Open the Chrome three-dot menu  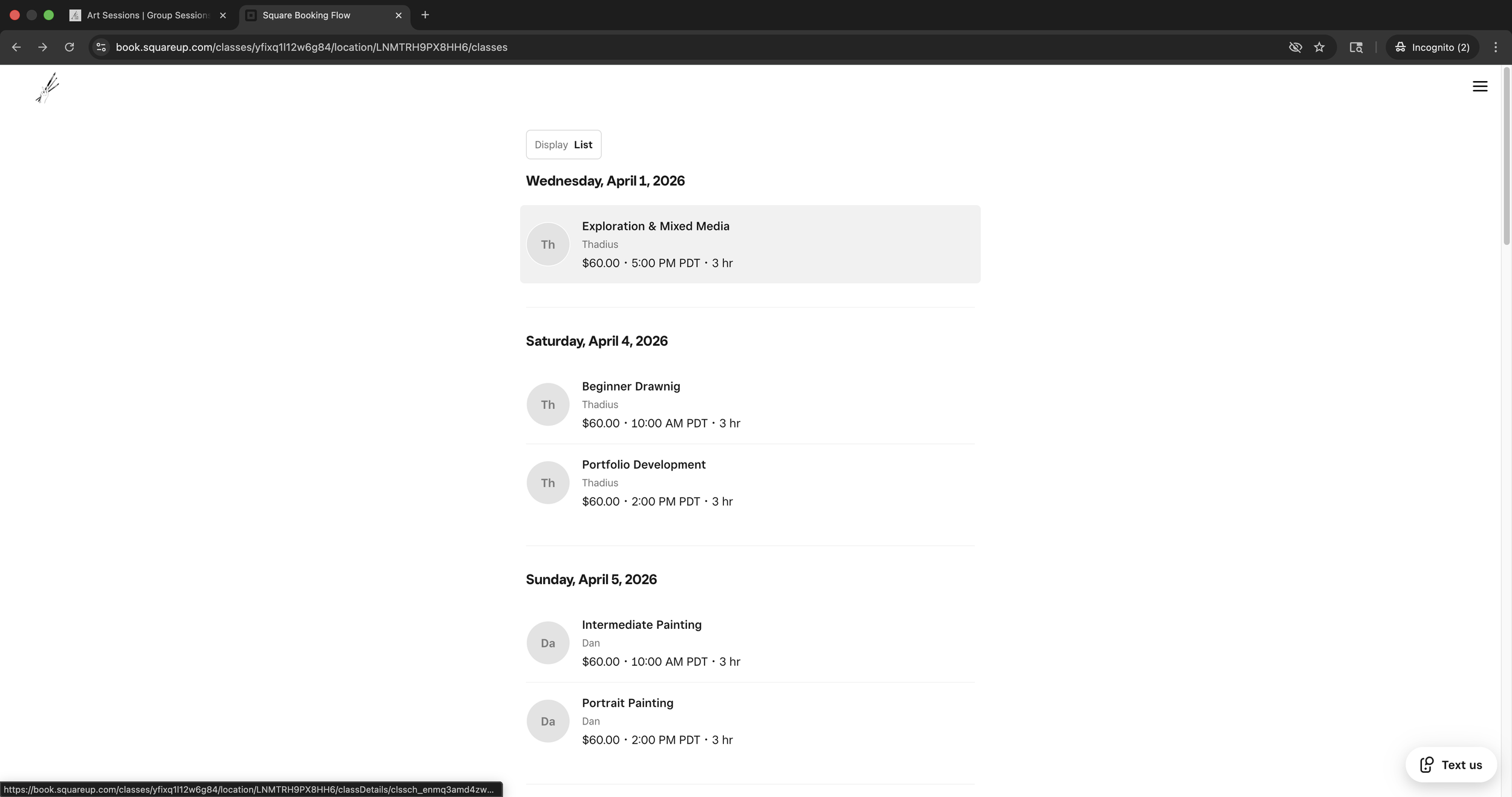1495,47
